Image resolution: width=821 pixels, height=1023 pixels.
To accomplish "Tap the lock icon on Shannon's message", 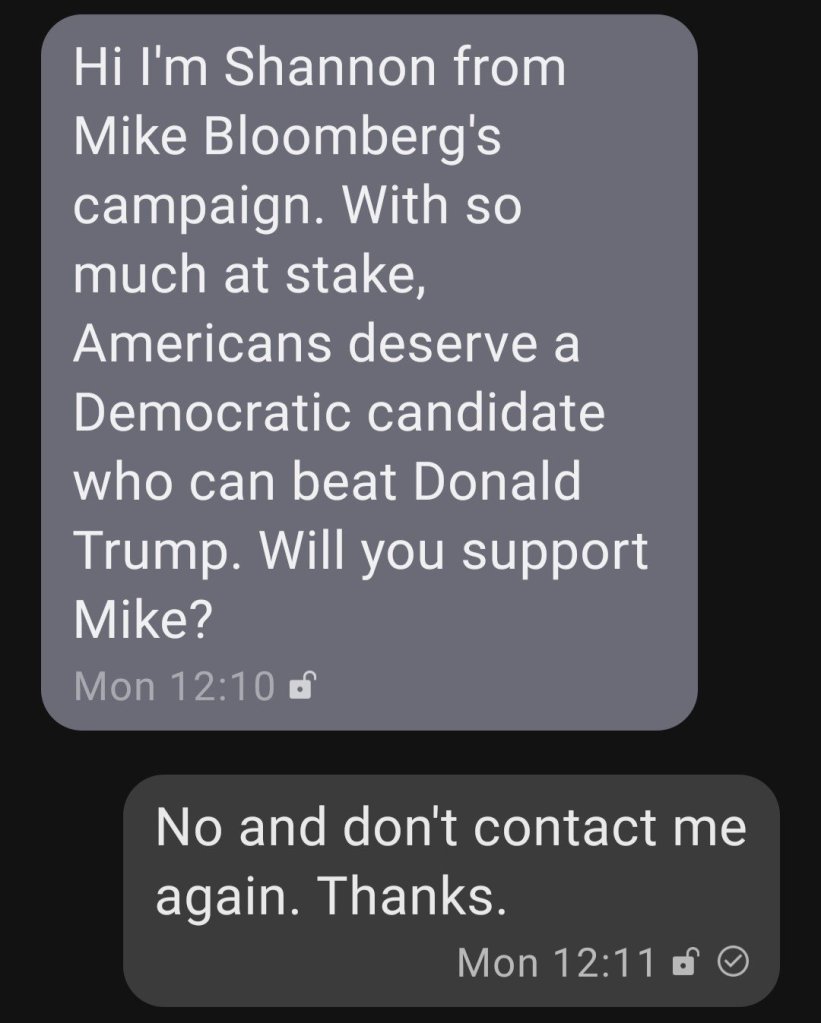I will [301, 687].
